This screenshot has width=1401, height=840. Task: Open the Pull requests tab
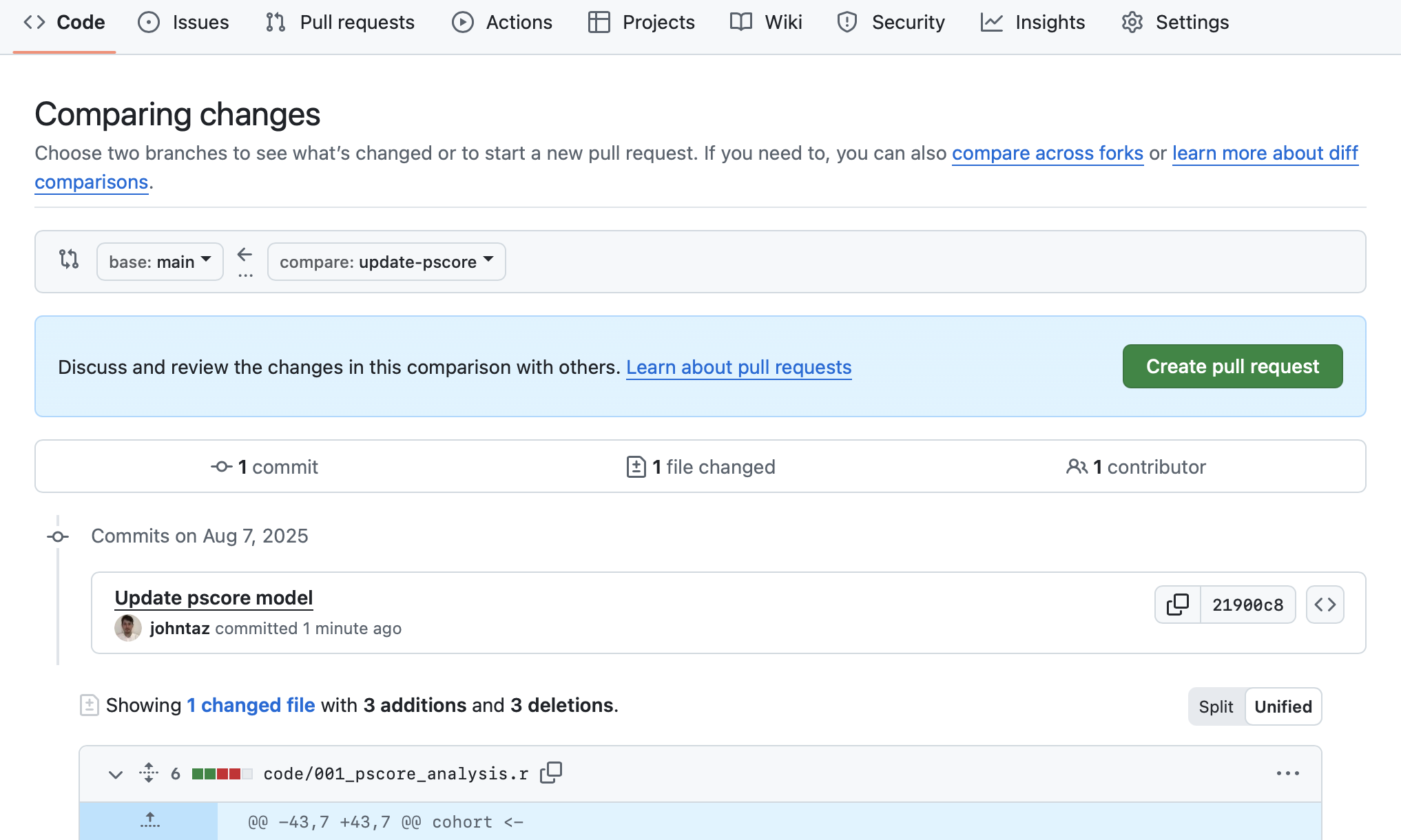(x=340, y=22)
